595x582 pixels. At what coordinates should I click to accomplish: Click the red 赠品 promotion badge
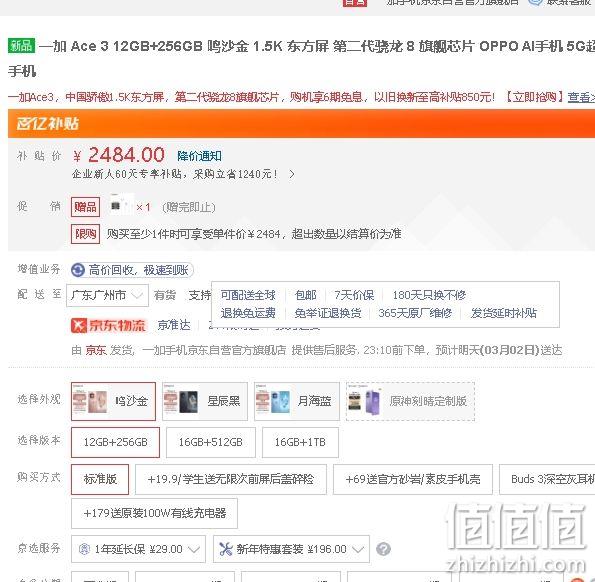pos(85,207)
